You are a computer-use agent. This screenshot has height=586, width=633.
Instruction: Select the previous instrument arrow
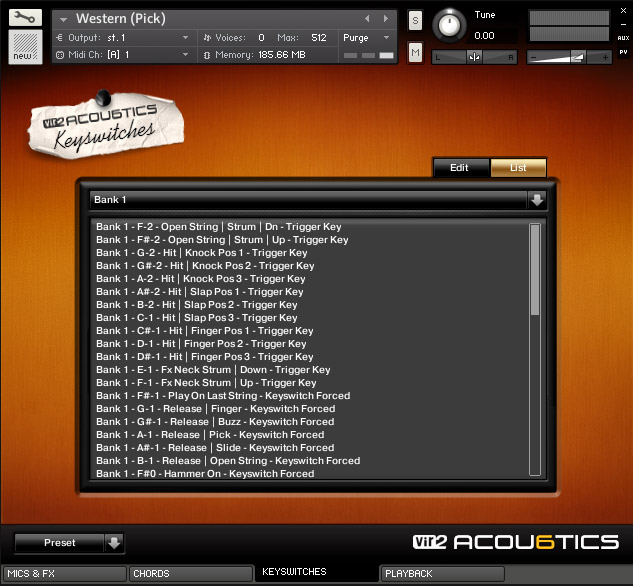point(367,19)
